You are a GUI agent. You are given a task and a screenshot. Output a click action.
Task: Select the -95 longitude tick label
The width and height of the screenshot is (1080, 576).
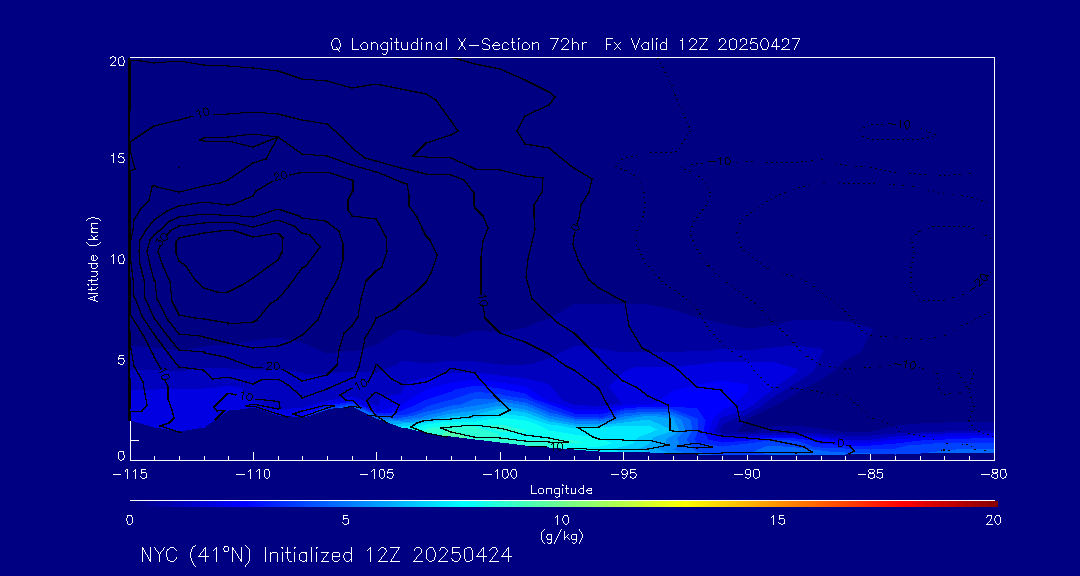[x=623, y=475]
